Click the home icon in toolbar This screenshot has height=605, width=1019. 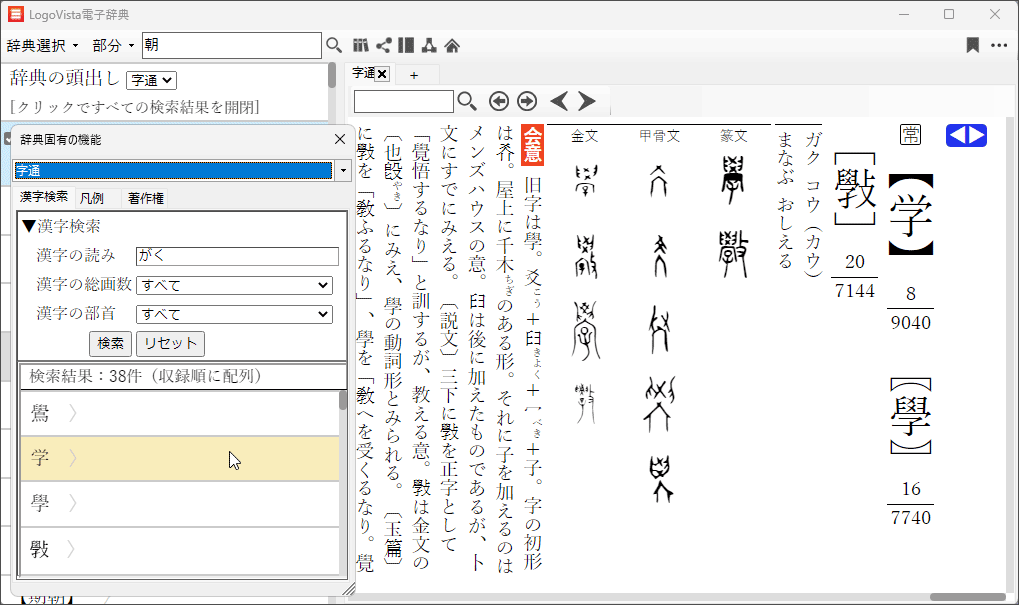click(x=452, y=45)
